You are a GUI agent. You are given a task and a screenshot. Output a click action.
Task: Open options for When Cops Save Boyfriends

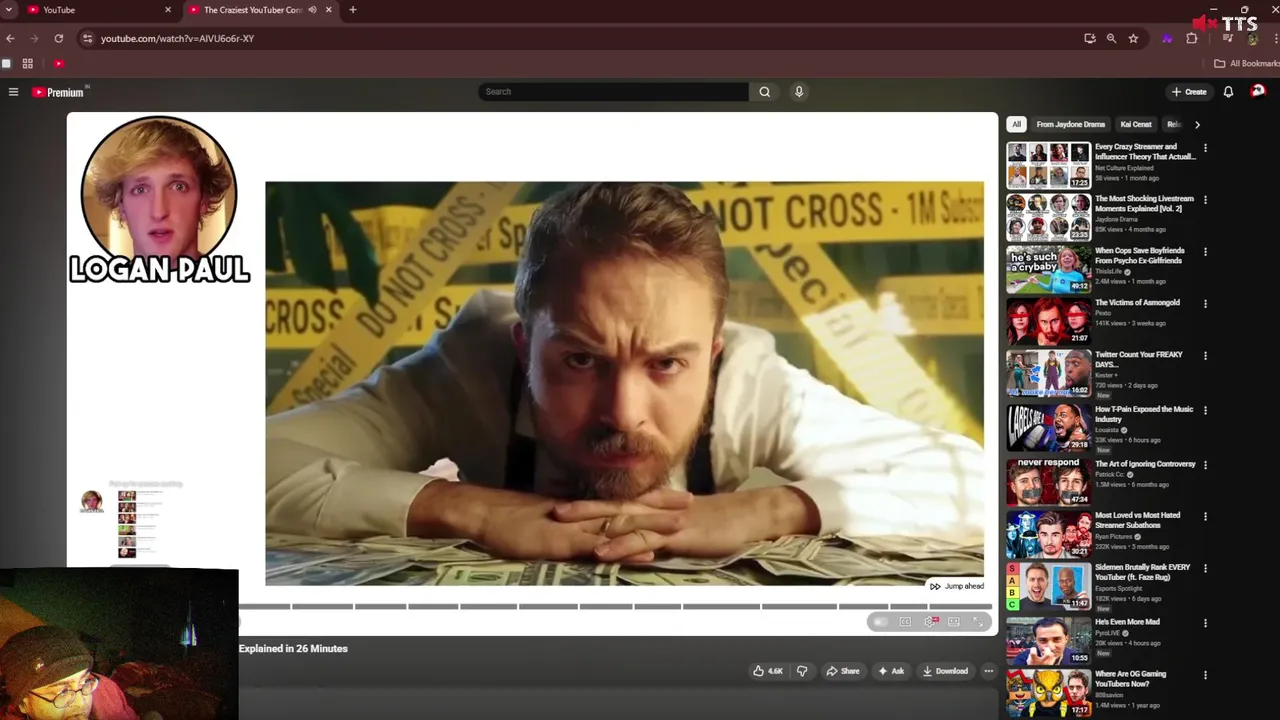click(x=1205, y=252)
